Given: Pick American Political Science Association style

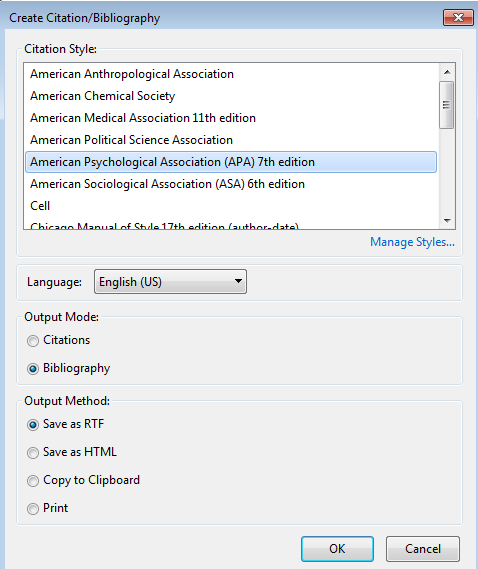Looking at the screenshot, I should click(x=231, y=140).
